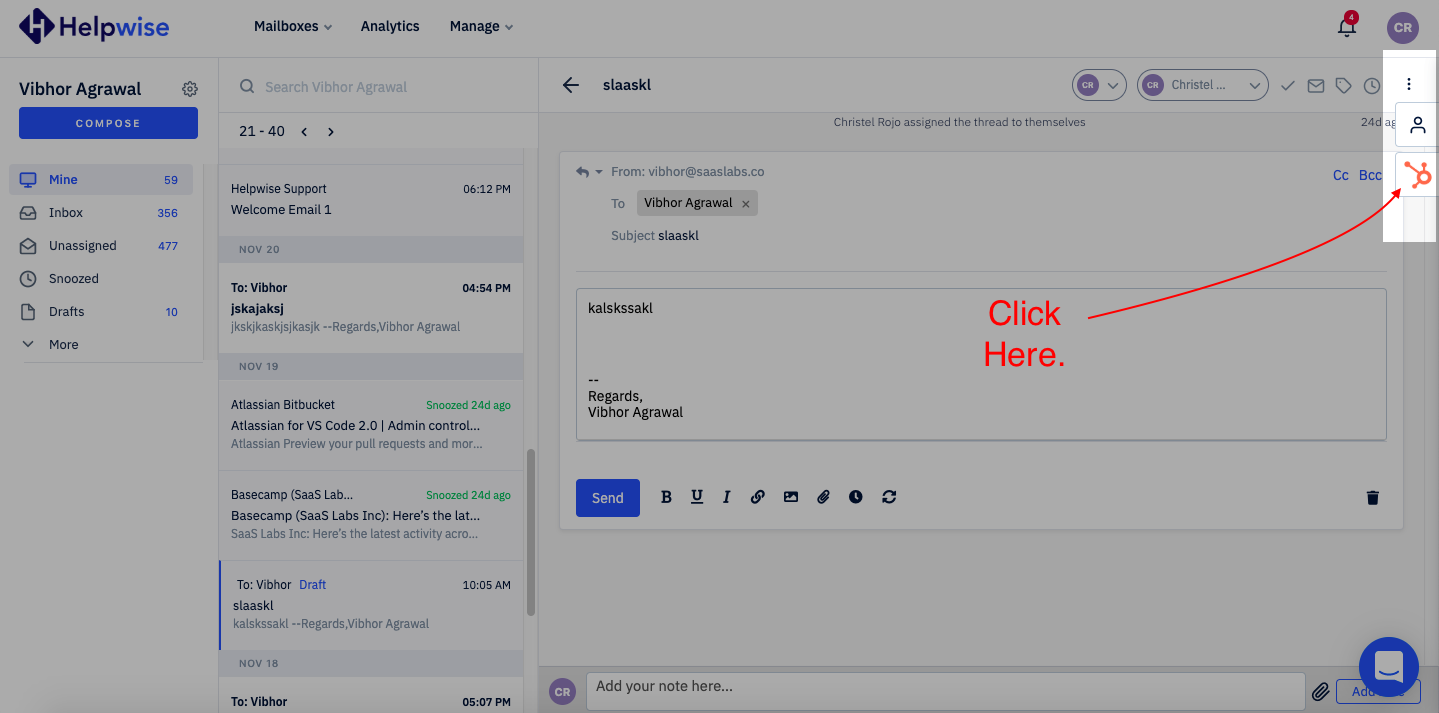View contact details with the person icon
This screenshot has width=1439, height=713.
pyautogui.click(x=1417, y=125)
